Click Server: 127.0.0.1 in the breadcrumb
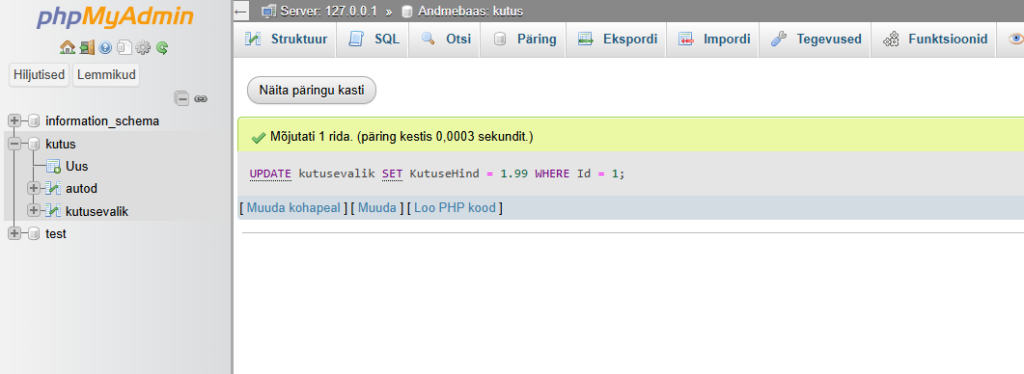 coord(328,11)
